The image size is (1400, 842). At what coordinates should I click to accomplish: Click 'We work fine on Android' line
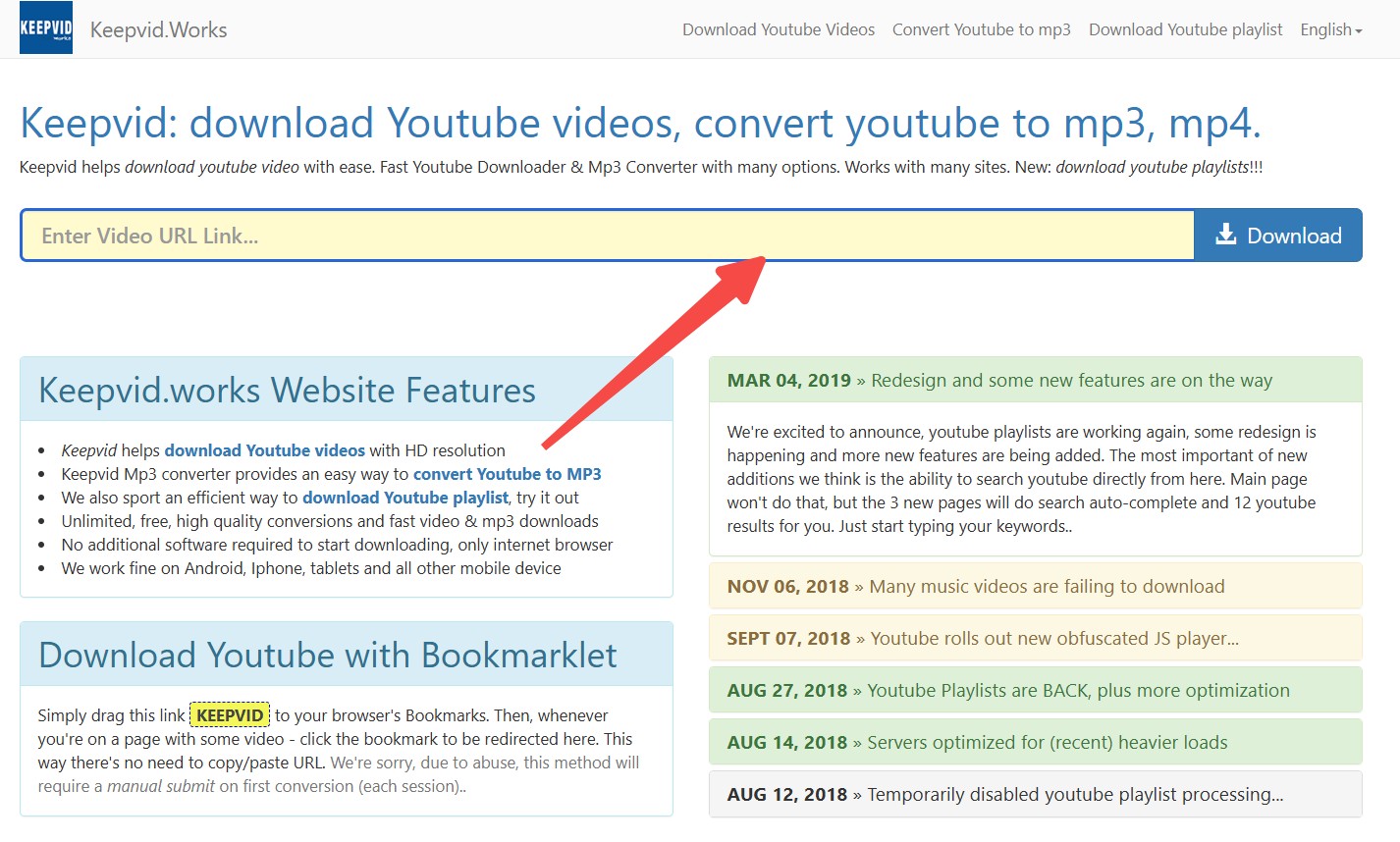(x=311, y=568)
